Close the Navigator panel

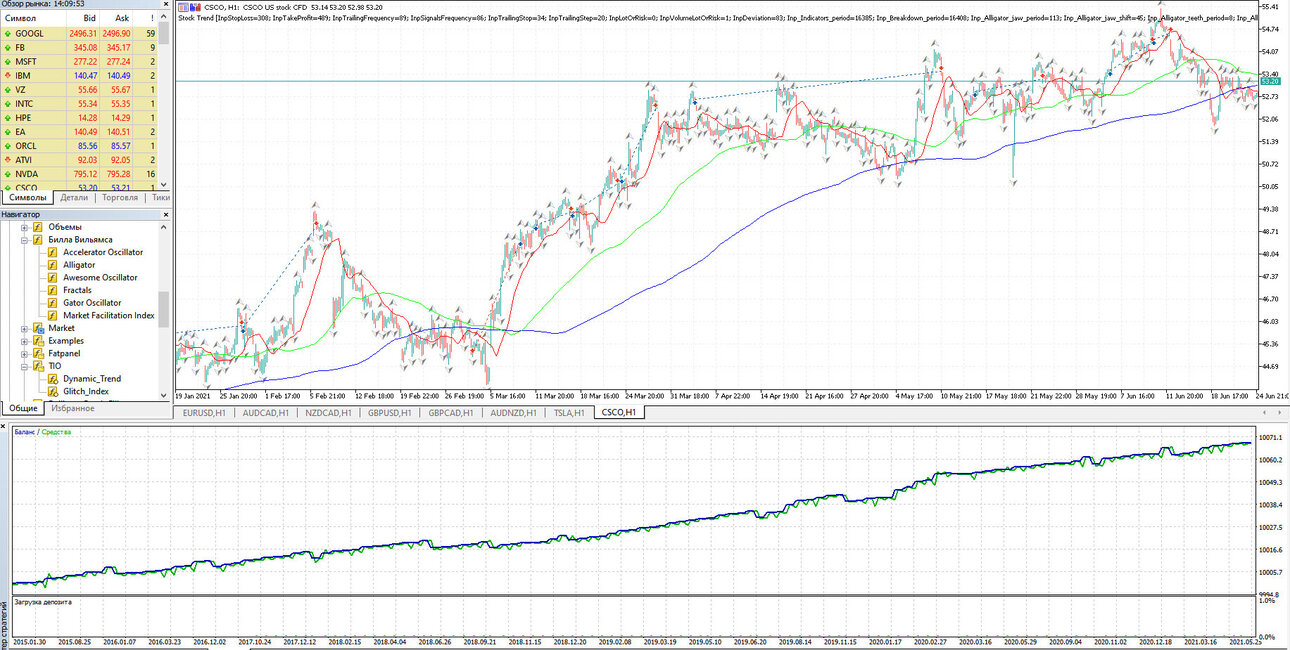tap(164, 214)
